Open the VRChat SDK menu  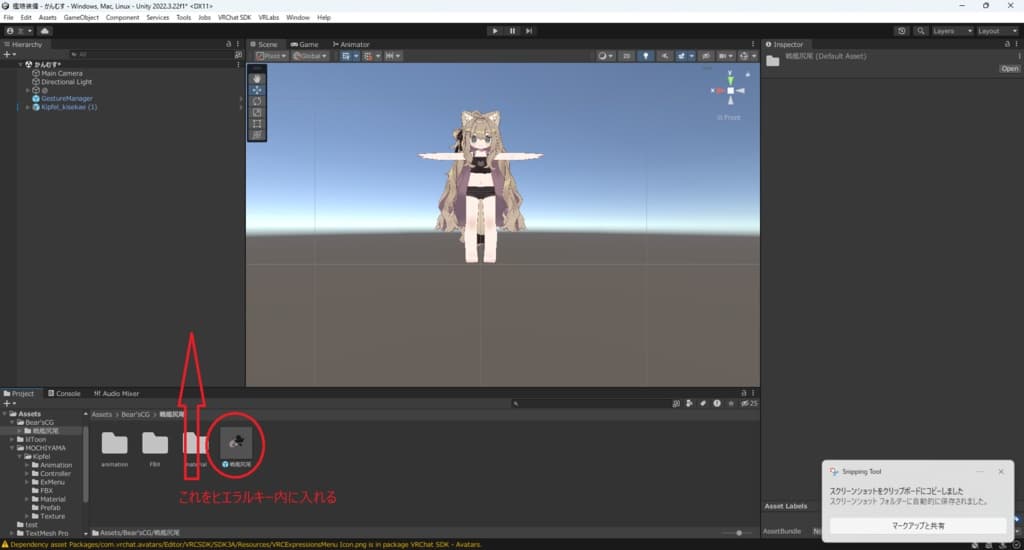click(234, 18)
